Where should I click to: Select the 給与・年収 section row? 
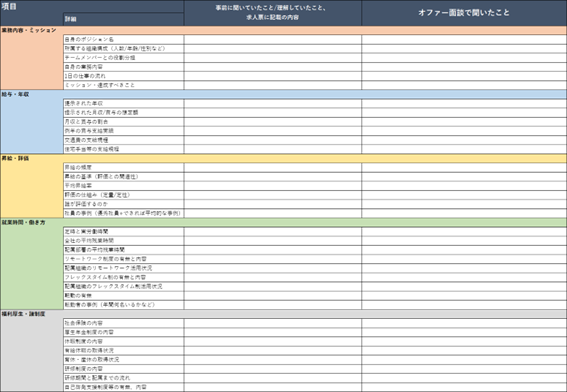point(284,94)
